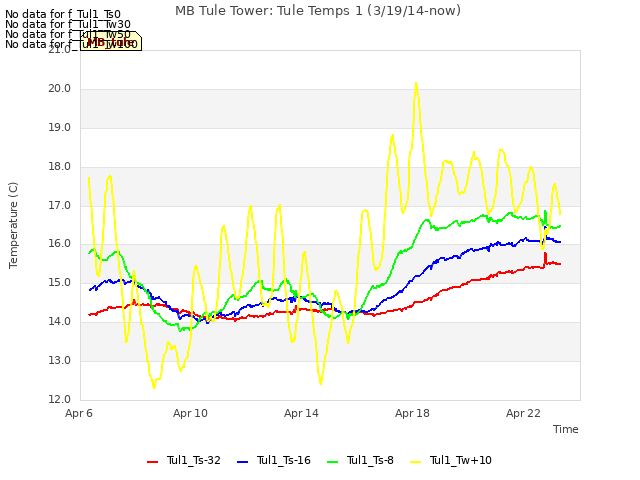This screenshot has width=640, height=480.
Task: Select the Tul1_Tw+10 legend label
Action: (x=460, y=460)
